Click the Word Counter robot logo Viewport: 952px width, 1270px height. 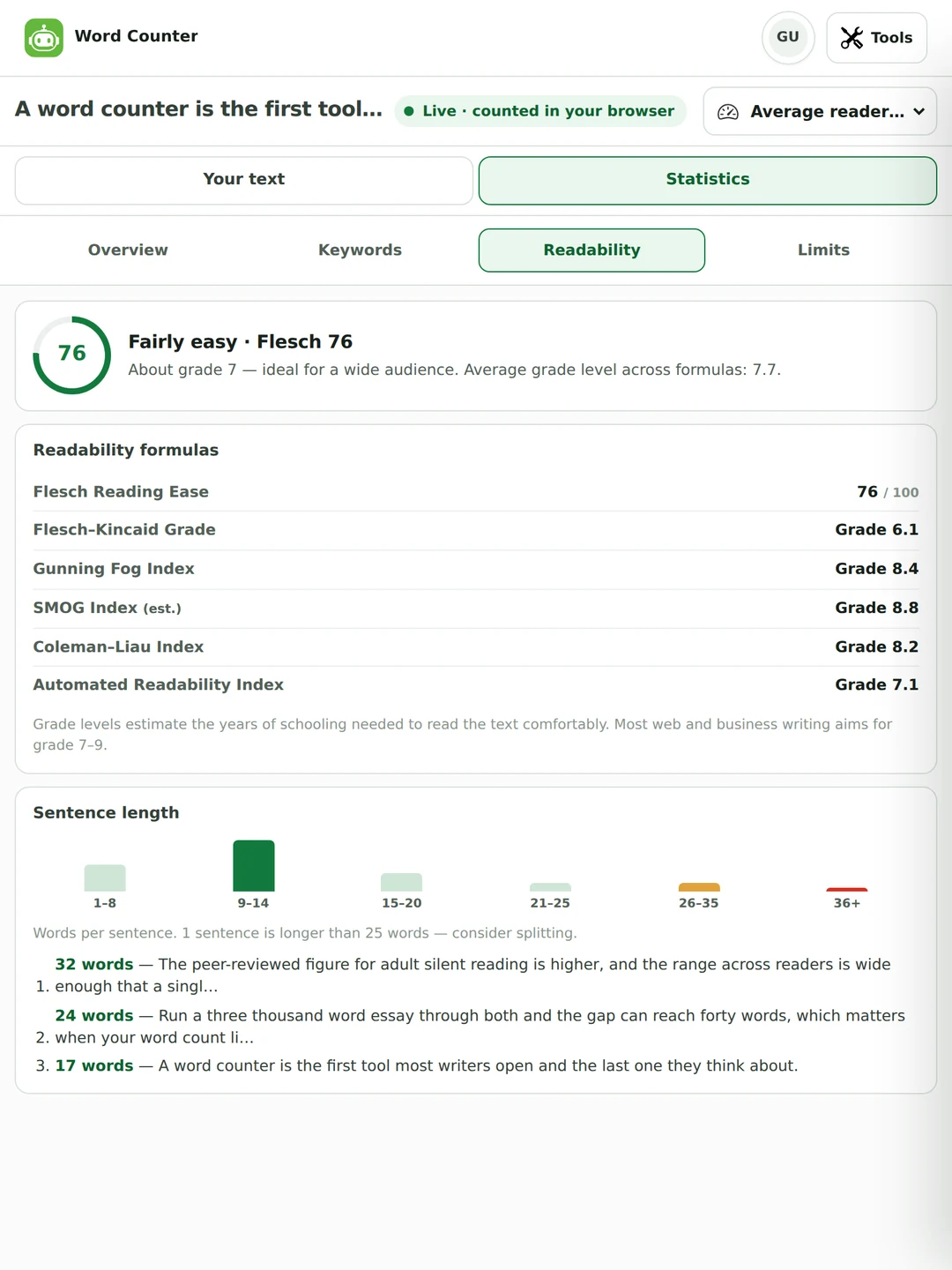point(43,38)
